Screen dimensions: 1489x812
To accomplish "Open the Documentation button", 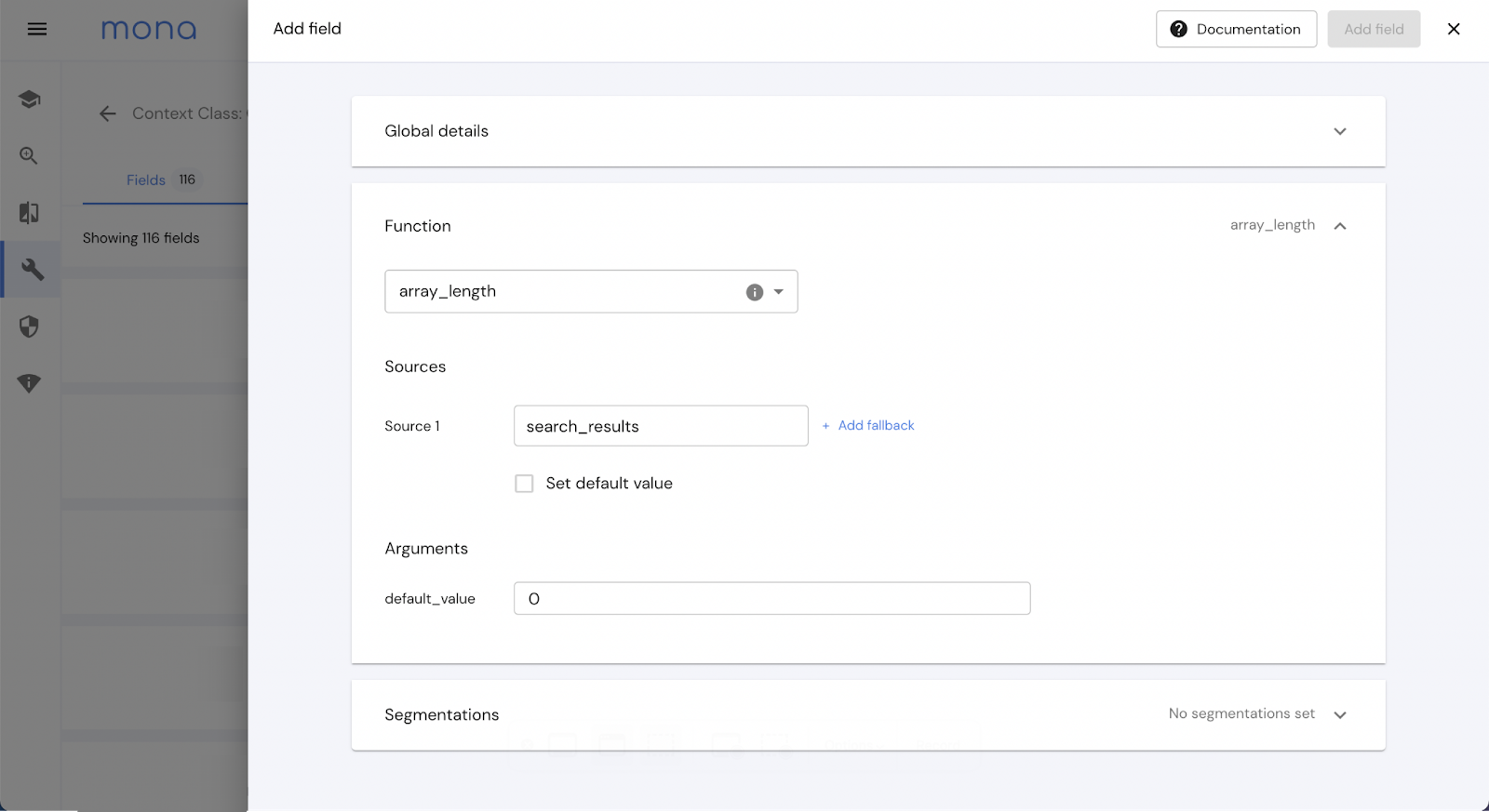I will pyautogui.click(x=1236, y=29).
